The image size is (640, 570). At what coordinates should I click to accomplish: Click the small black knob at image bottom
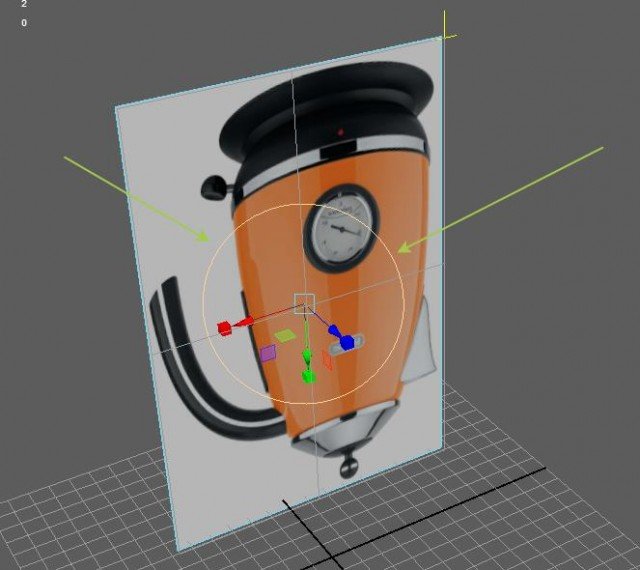[348, 463]
